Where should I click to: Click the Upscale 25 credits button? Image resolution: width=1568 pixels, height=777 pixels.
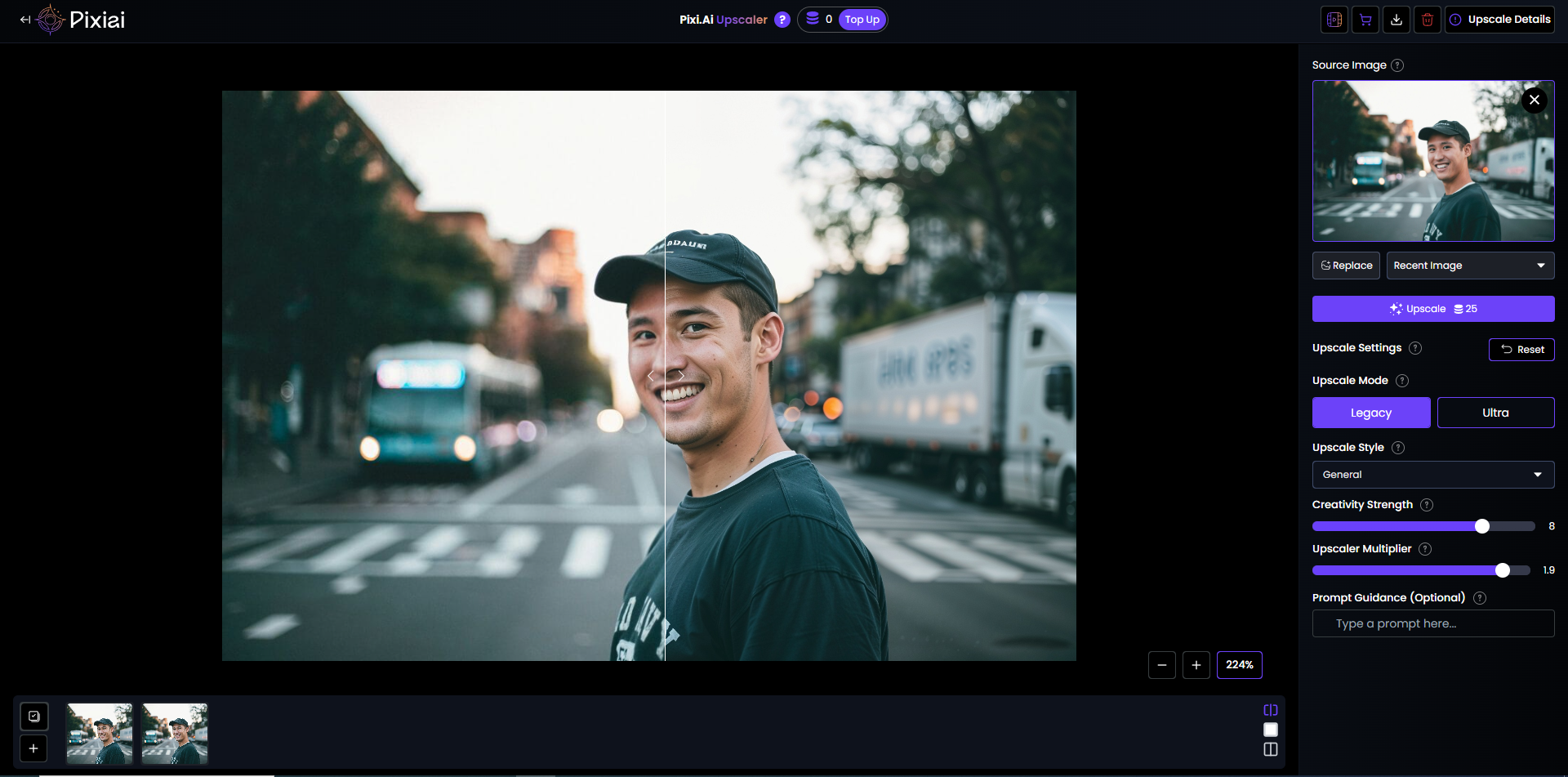coord(1433,309)
